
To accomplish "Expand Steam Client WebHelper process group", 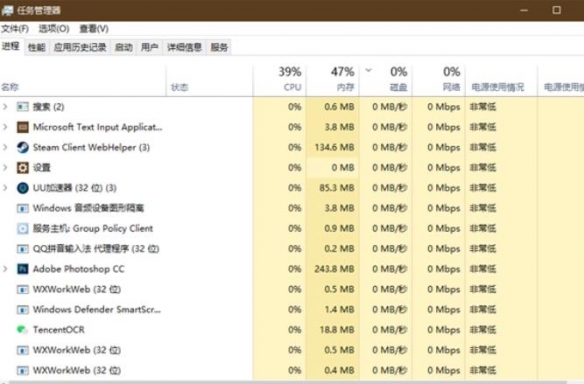I will point(5,147).
